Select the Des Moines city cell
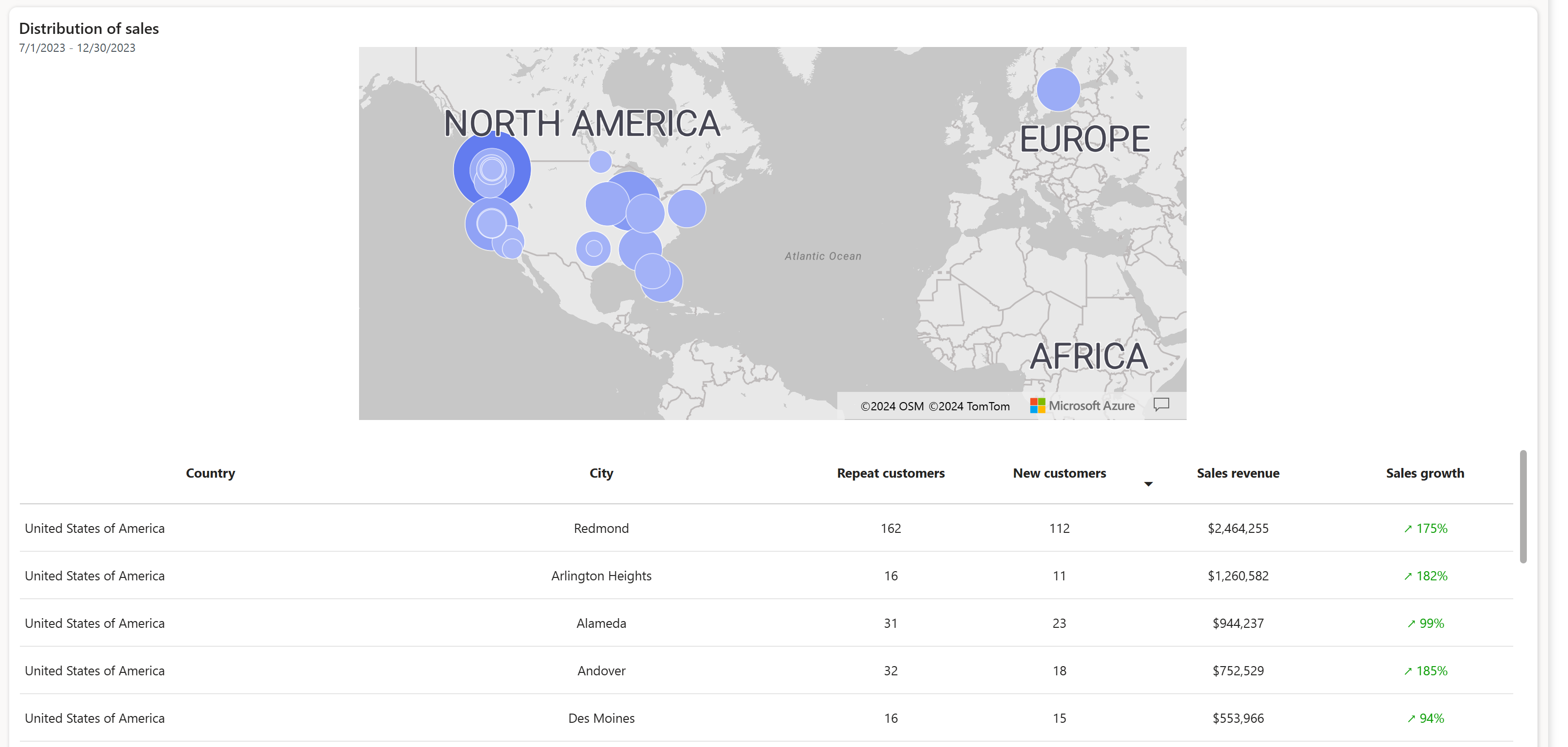Viewport: 1568px width, 747px height. [601, 718]
